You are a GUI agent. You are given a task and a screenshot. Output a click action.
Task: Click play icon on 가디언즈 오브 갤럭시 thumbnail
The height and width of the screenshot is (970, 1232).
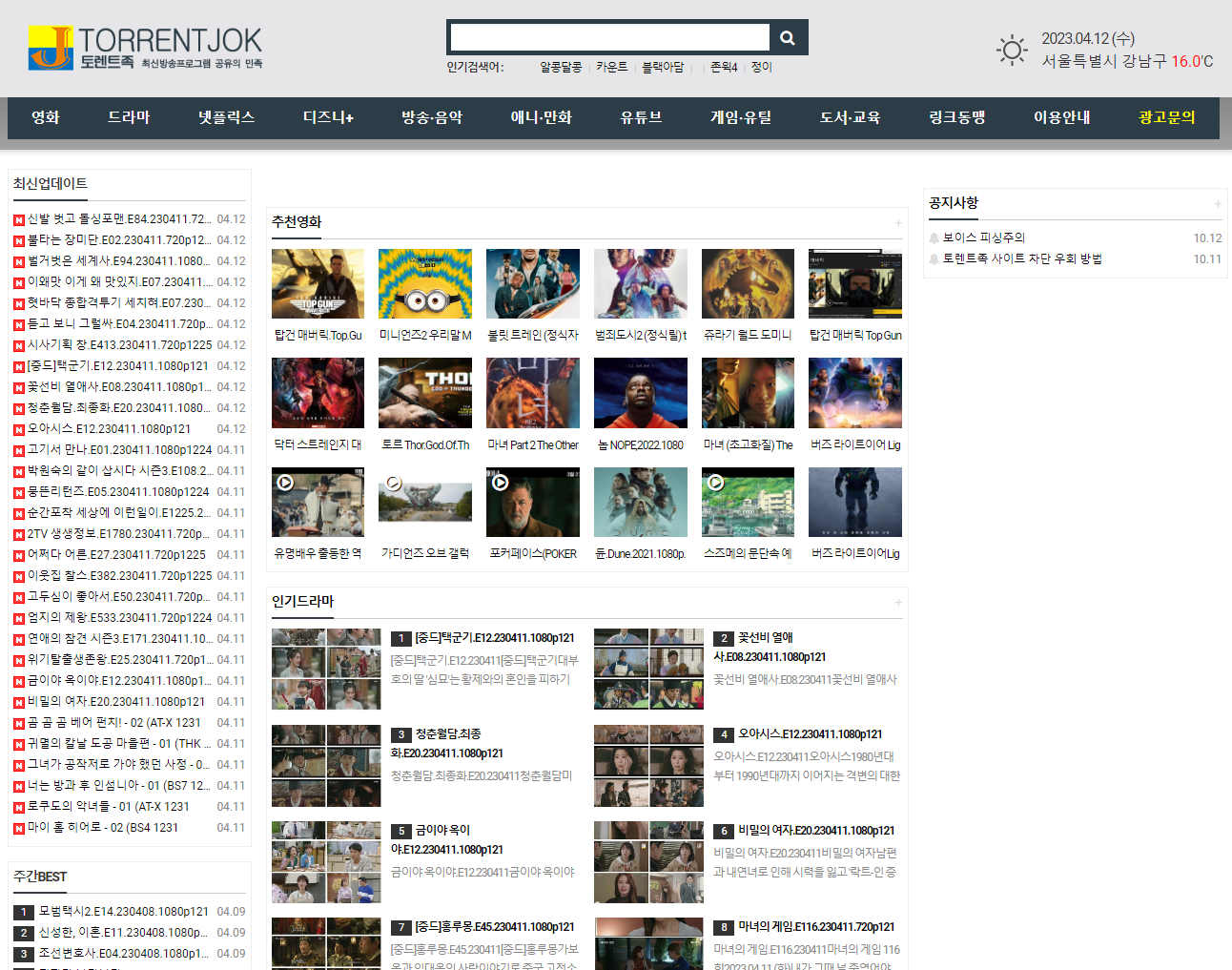(392, 483)
